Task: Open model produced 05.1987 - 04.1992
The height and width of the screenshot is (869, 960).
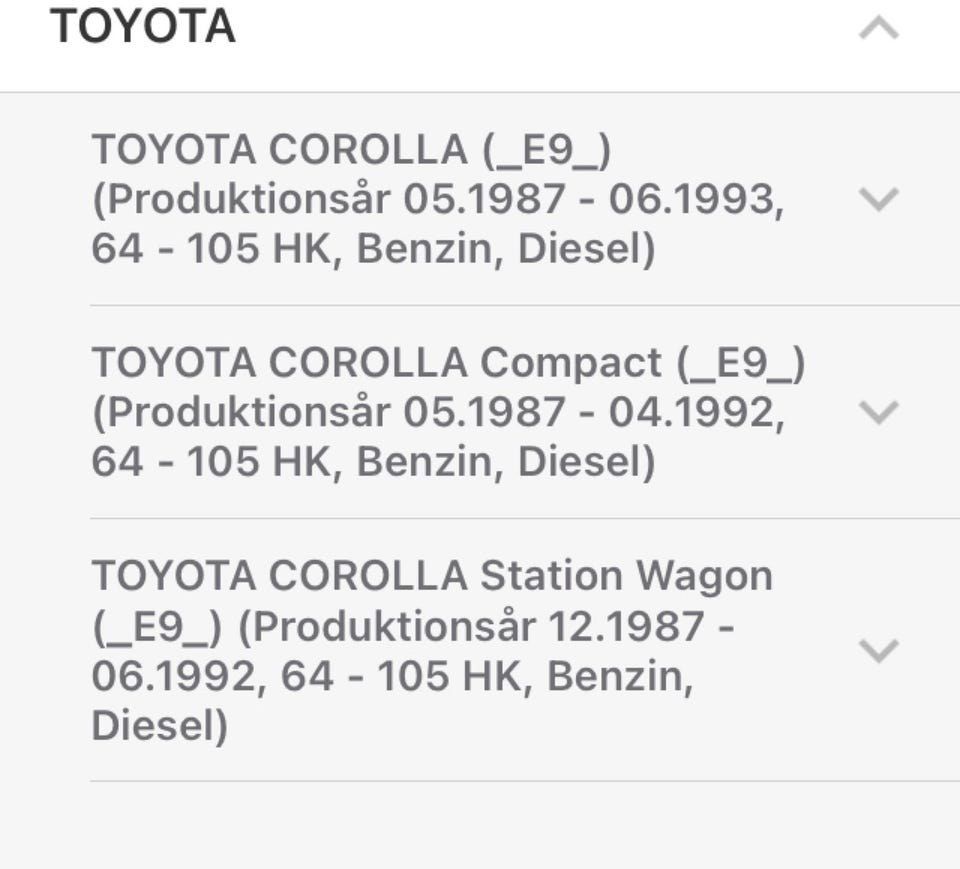Action: (x=438, y=413)
